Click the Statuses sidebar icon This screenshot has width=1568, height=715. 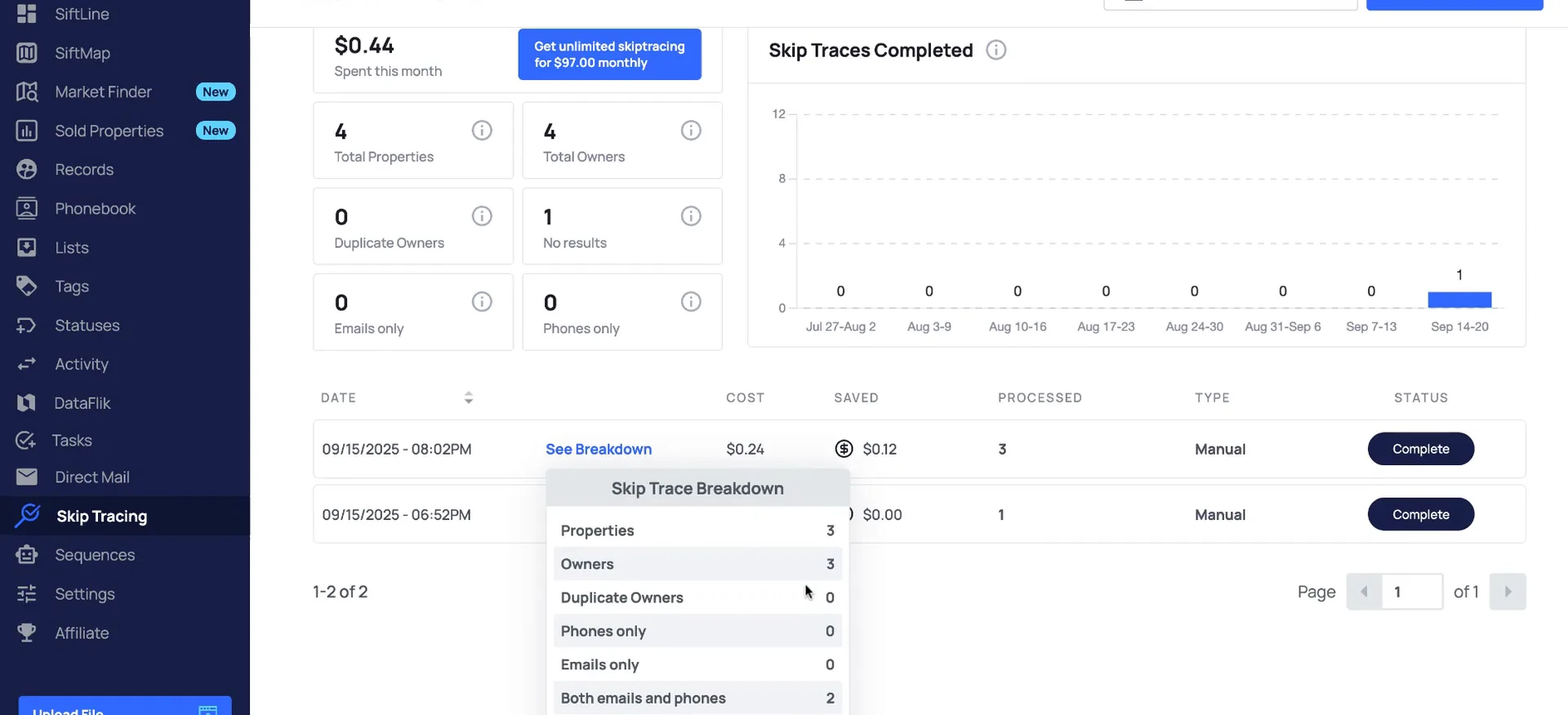pos(27,326)
